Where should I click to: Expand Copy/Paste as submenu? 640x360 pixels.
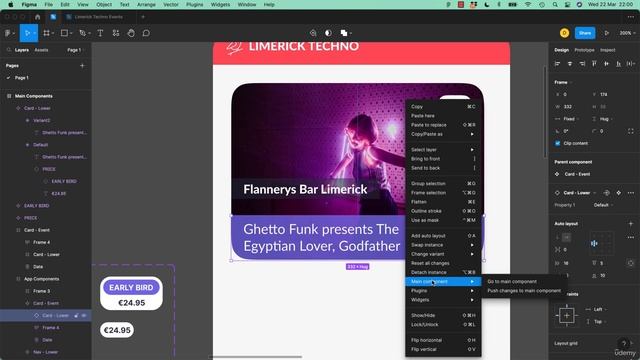pos(443,134)
